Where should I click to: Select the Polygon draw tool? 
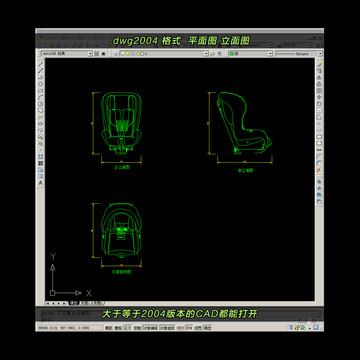pos(41,84)
